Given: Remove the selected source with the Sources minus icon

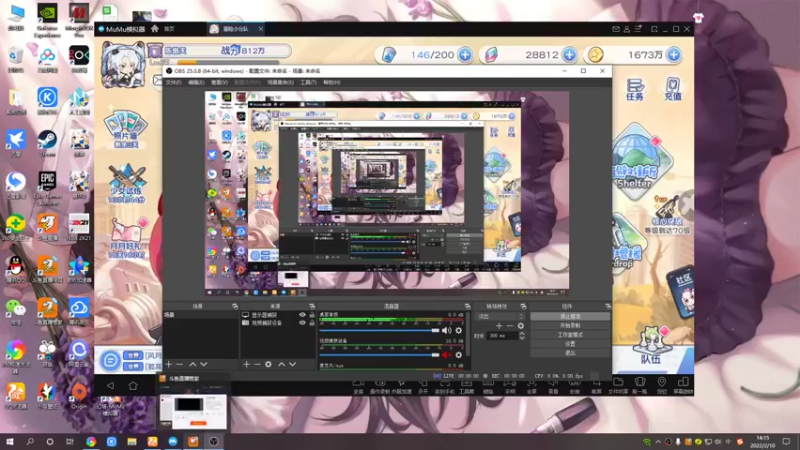Looking at the screenshot, I should tap(257, 364).
